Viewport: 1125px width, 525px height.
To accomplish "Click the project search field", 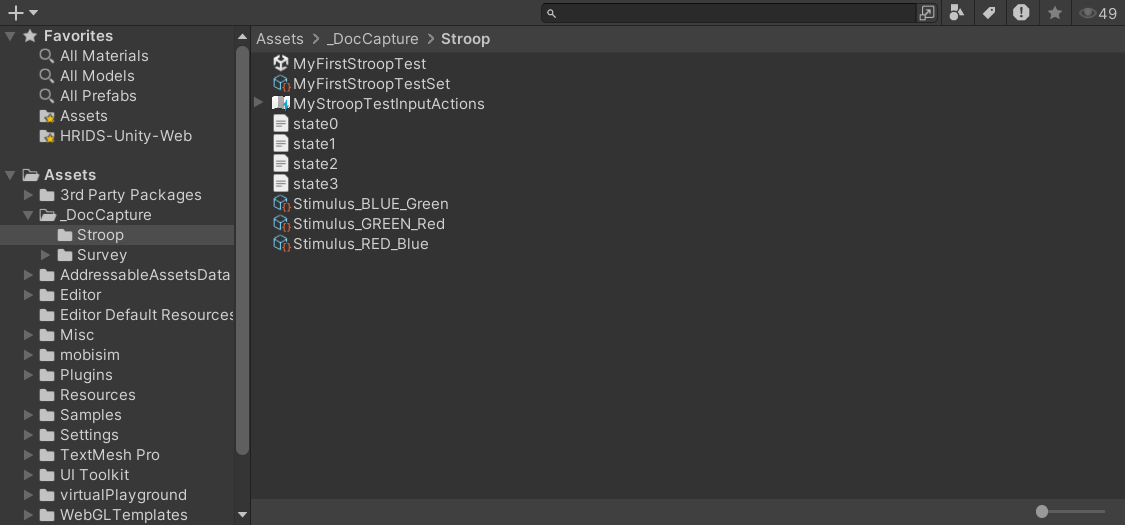I will click(x=729, y=13).
